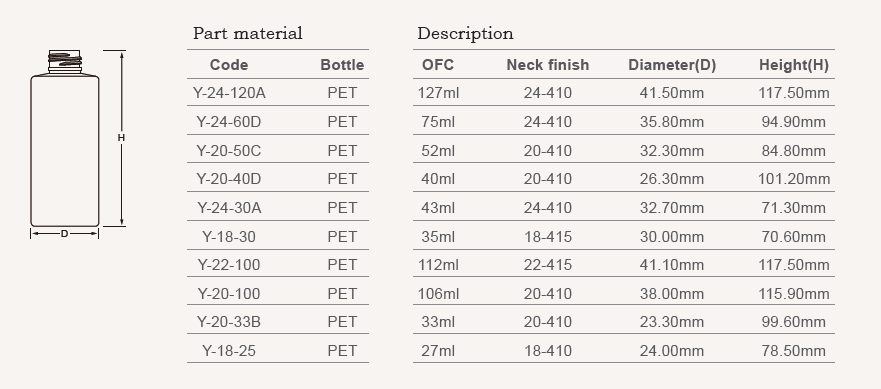
Task: Select the OFC column header
Action: coord(438,65)
